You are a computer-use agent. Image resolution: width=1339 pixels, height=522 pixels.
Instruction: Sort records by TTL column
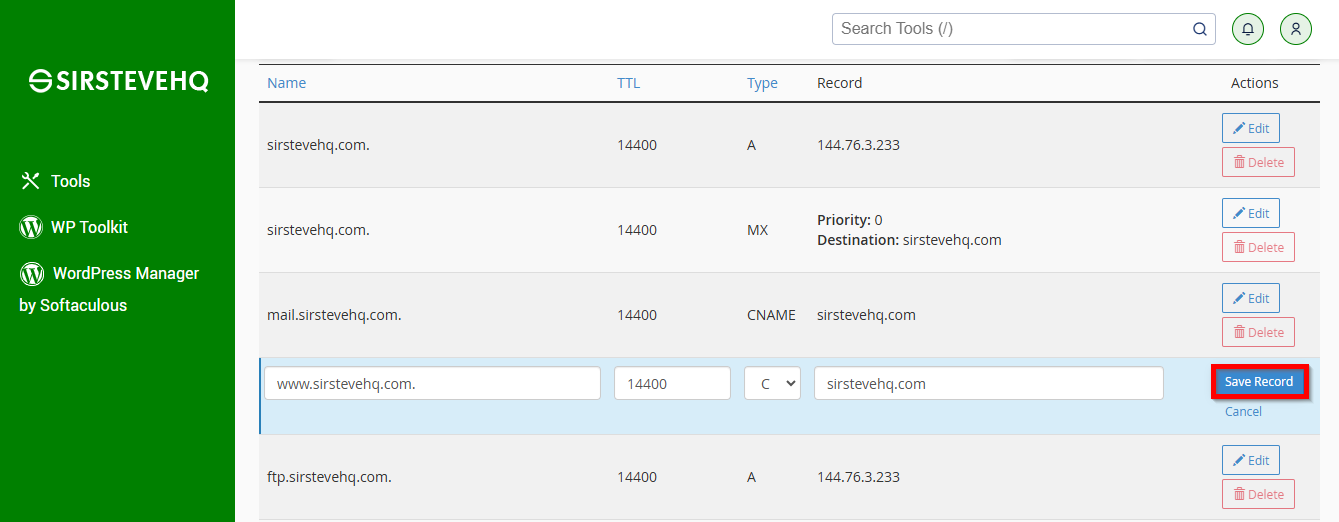628,83
